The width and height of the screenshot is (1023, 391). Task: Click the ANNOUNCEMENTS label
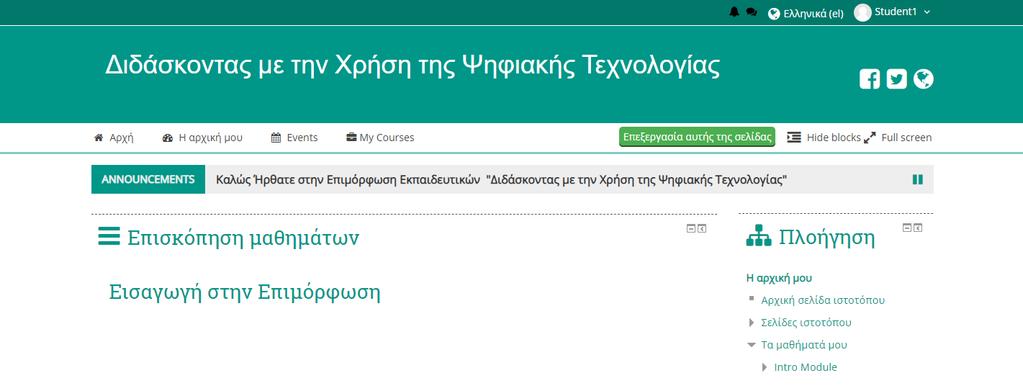(148, 180)
